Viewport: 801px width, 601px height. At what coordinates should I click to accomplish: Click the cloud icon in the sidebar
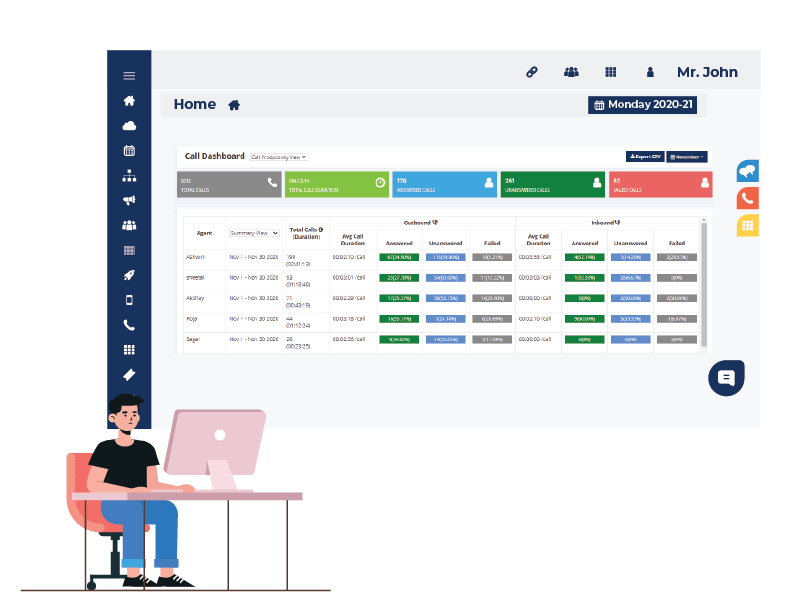[x=129, y=126]
